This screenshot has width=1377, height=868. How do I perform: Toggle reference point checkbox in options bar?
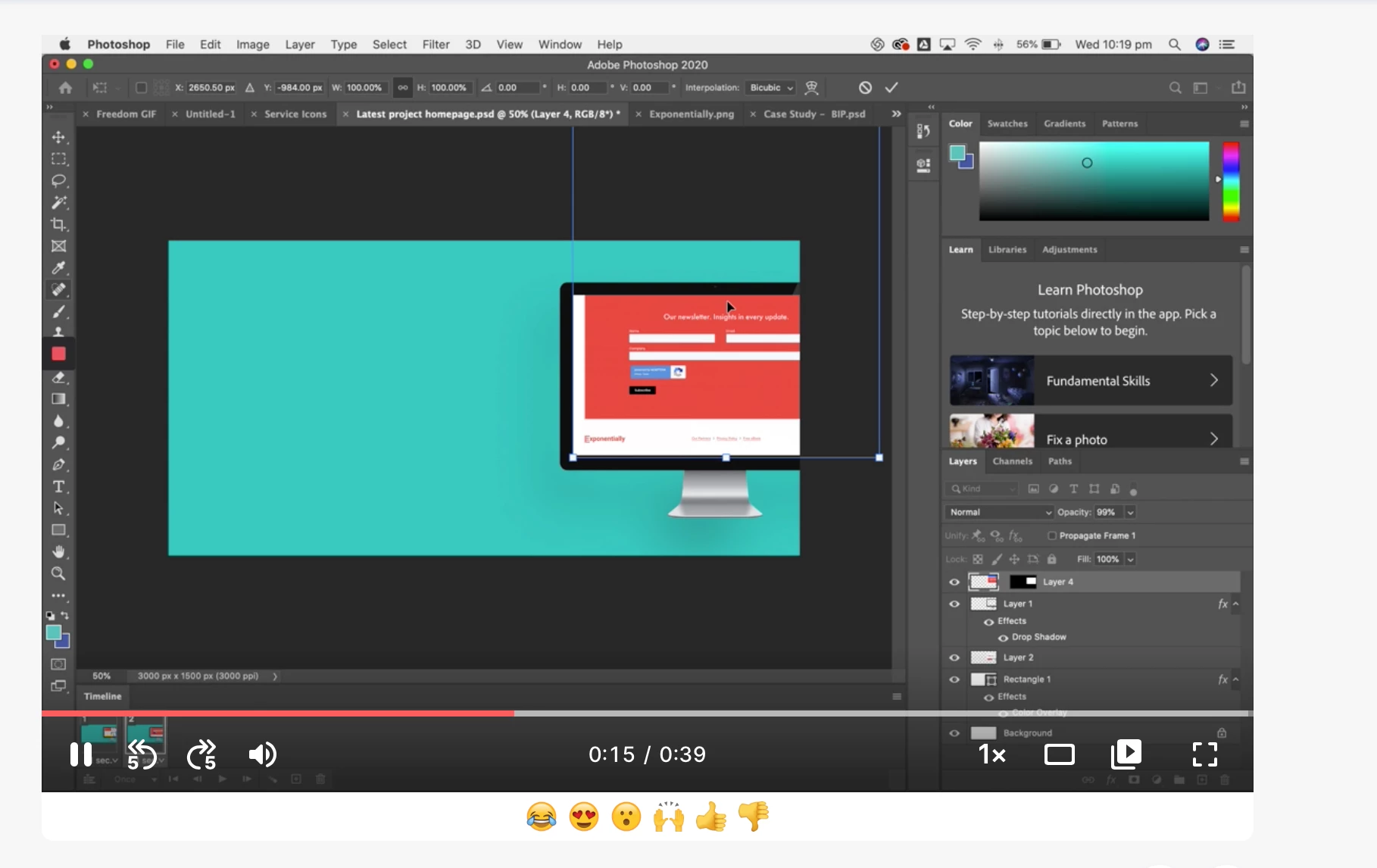[x=141, y=88]
